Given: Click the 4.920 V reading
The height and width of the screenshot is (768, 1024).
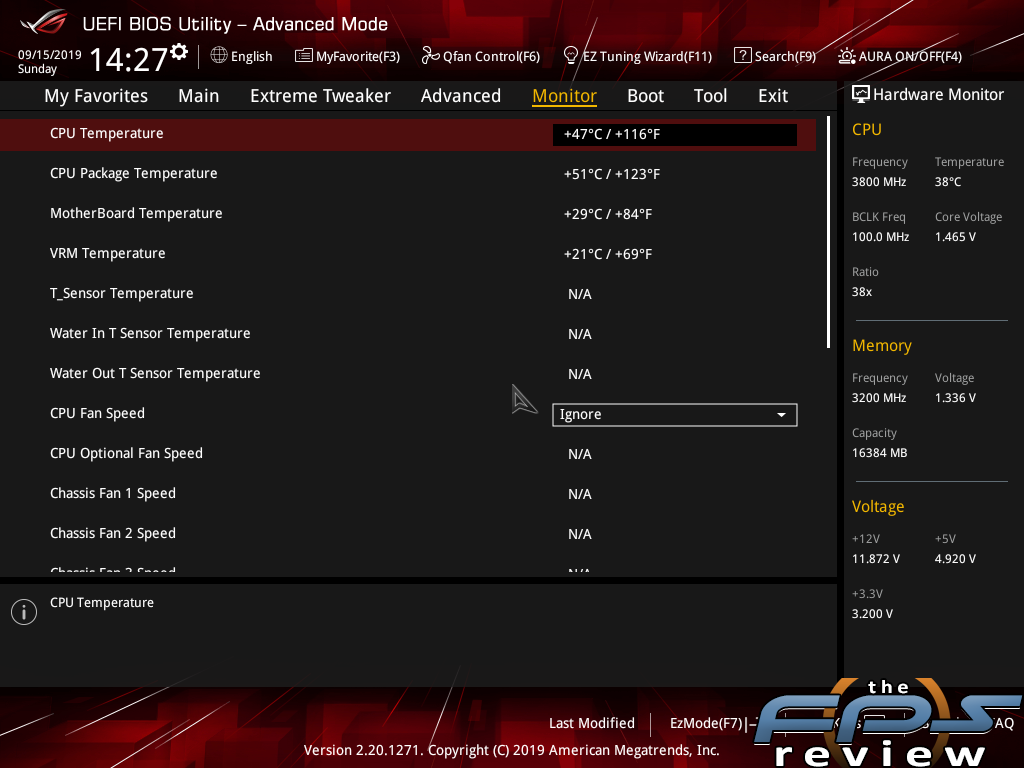Looking at the screenshot, I should point(955,559).
